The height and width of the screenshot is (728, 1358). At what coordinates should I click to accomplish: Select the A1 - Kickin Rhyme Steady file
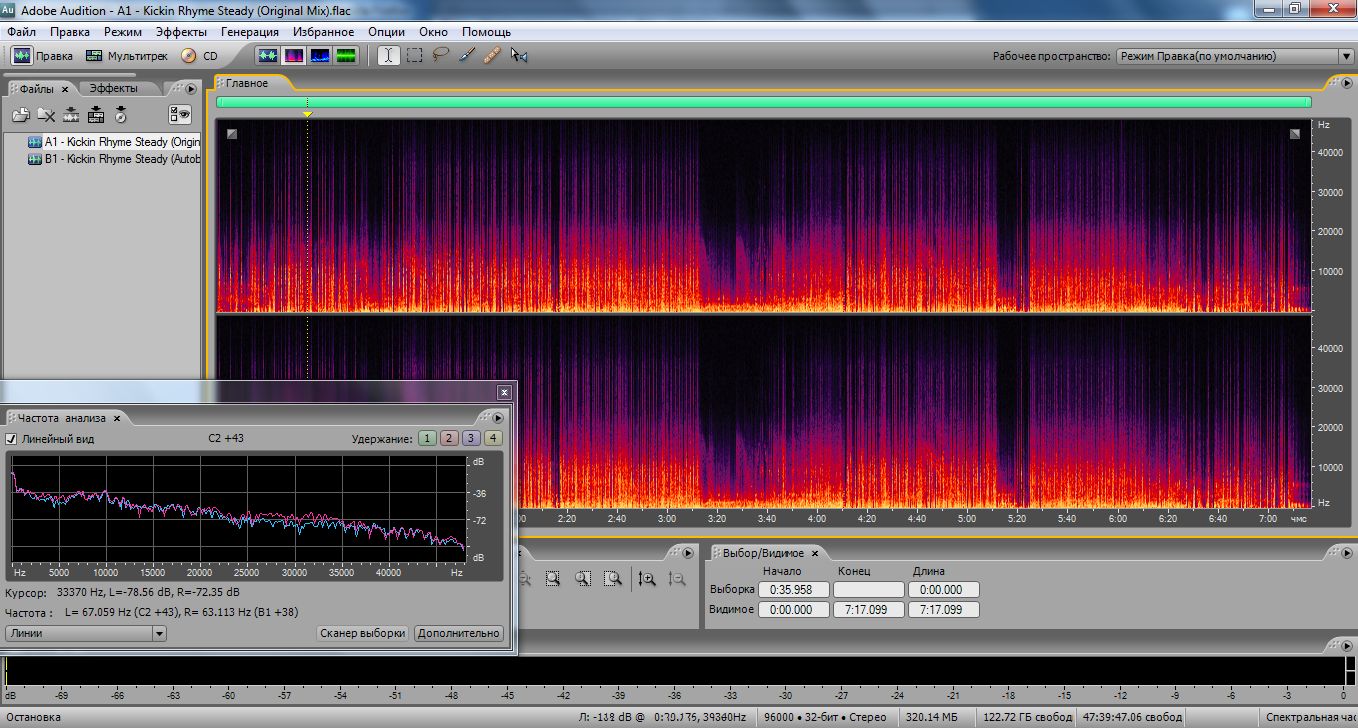[114, 142]
